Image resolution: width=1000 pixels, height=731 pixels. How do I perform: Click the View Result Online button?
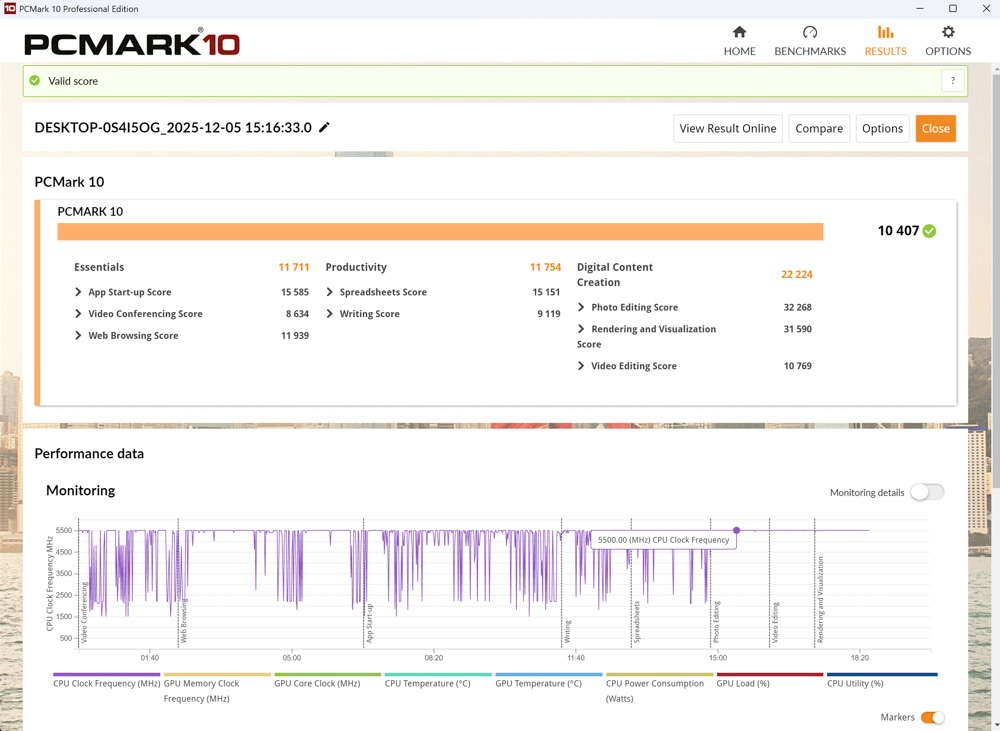(x=727, y=128)
